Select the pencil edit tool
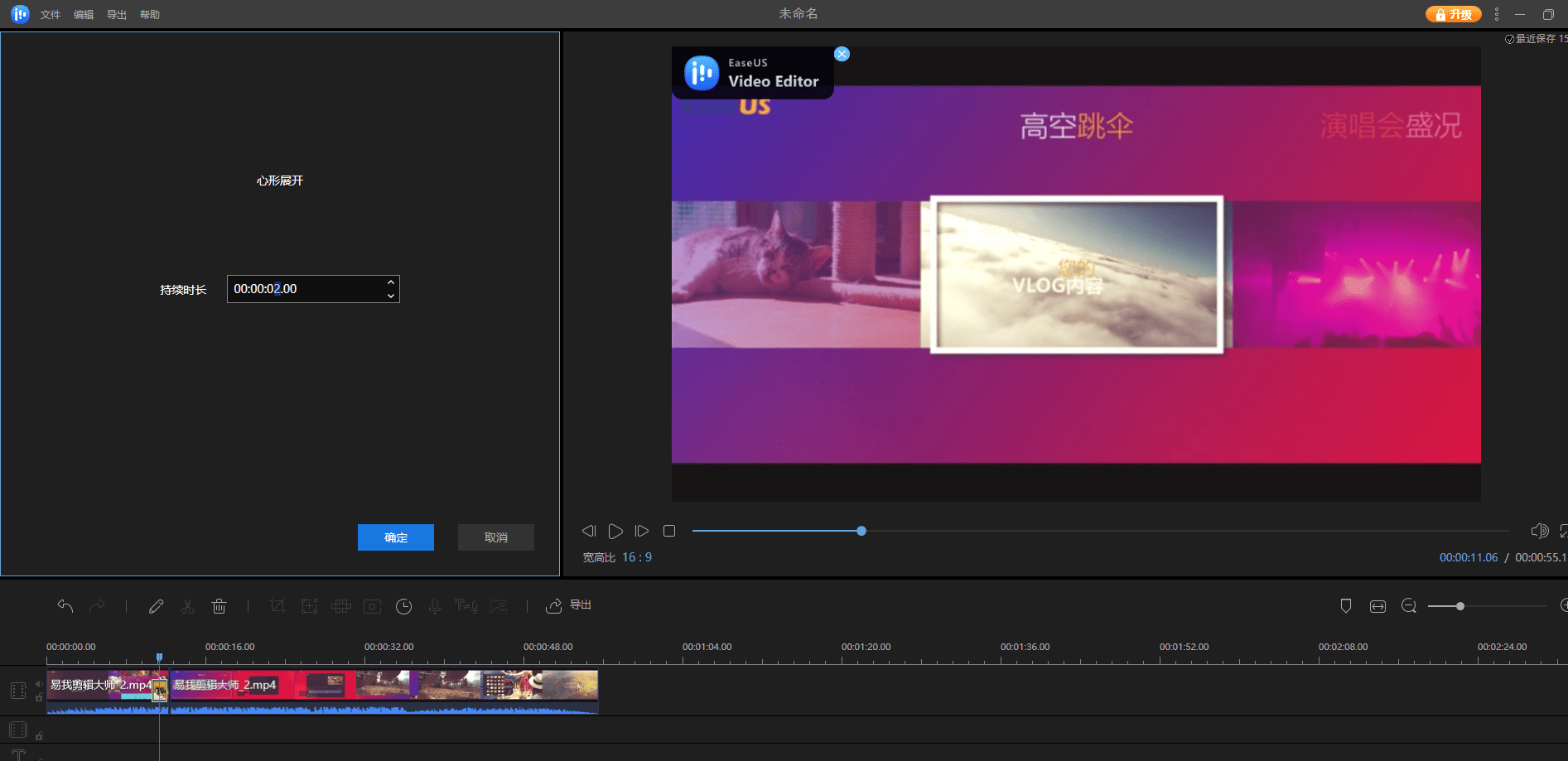1568x761 pixels. 156,606
